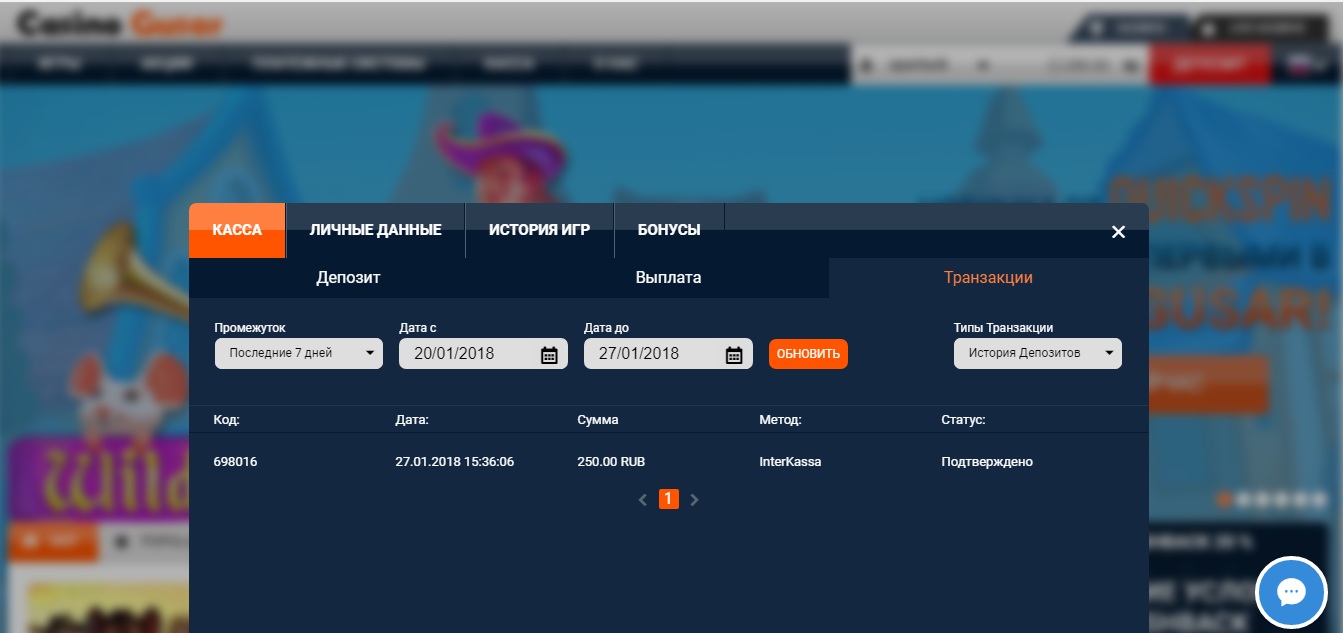This screenshot has width=1343, height=633.
Task: Open the ИСТОРИЯ ИГР tab
Action: pyautogui.click(x=540, y=230)
